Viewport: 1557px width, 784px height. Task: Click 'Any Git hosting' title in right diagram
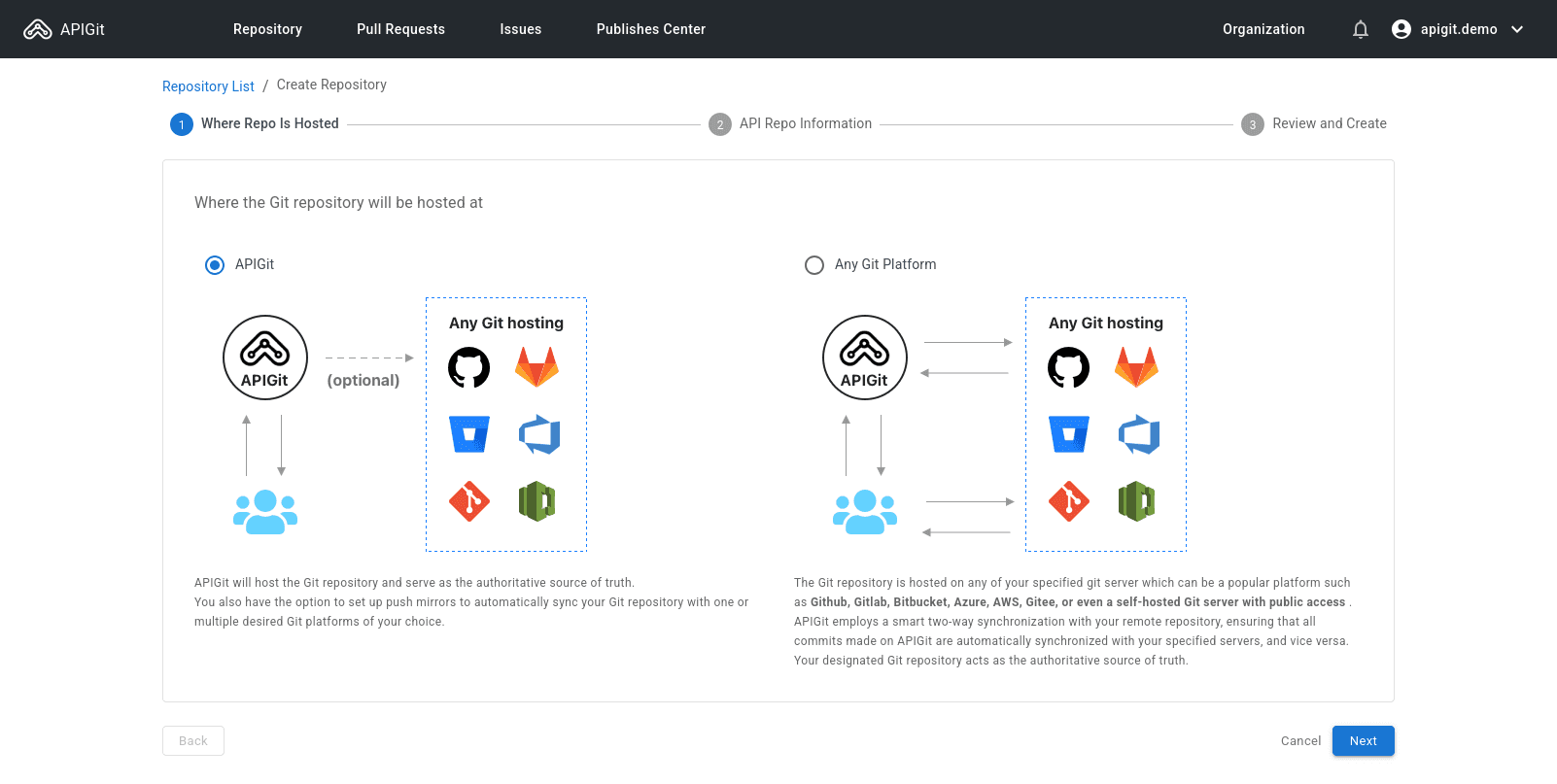point(1106,323)
